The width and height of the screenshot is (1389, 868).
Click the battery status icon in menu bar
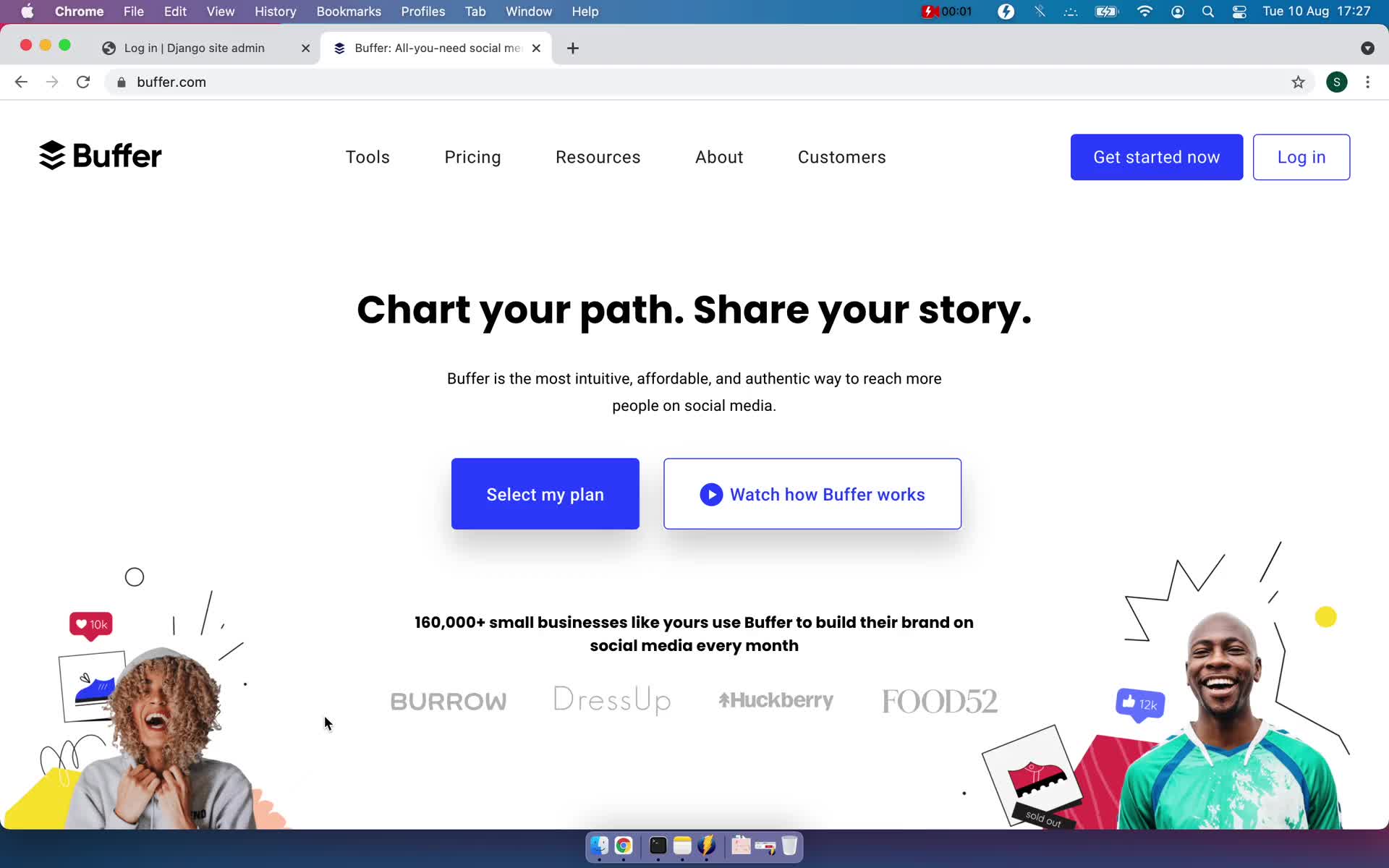(x=1107, y=11)
